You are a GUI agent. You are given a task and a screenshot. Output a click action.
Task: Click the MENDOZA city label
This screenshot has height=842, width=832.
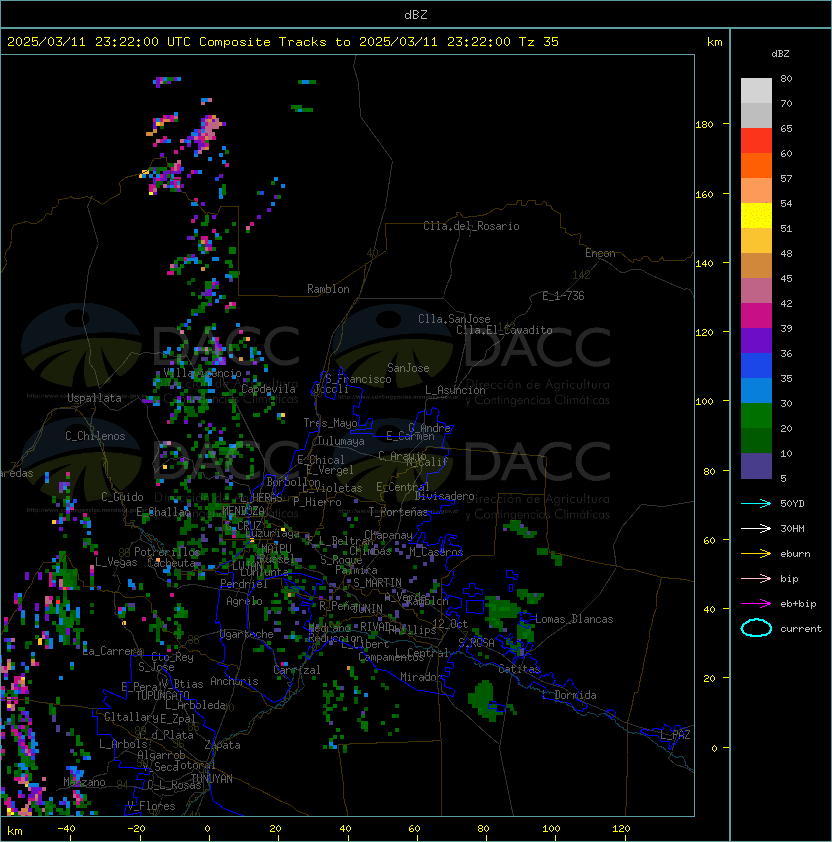243,510
